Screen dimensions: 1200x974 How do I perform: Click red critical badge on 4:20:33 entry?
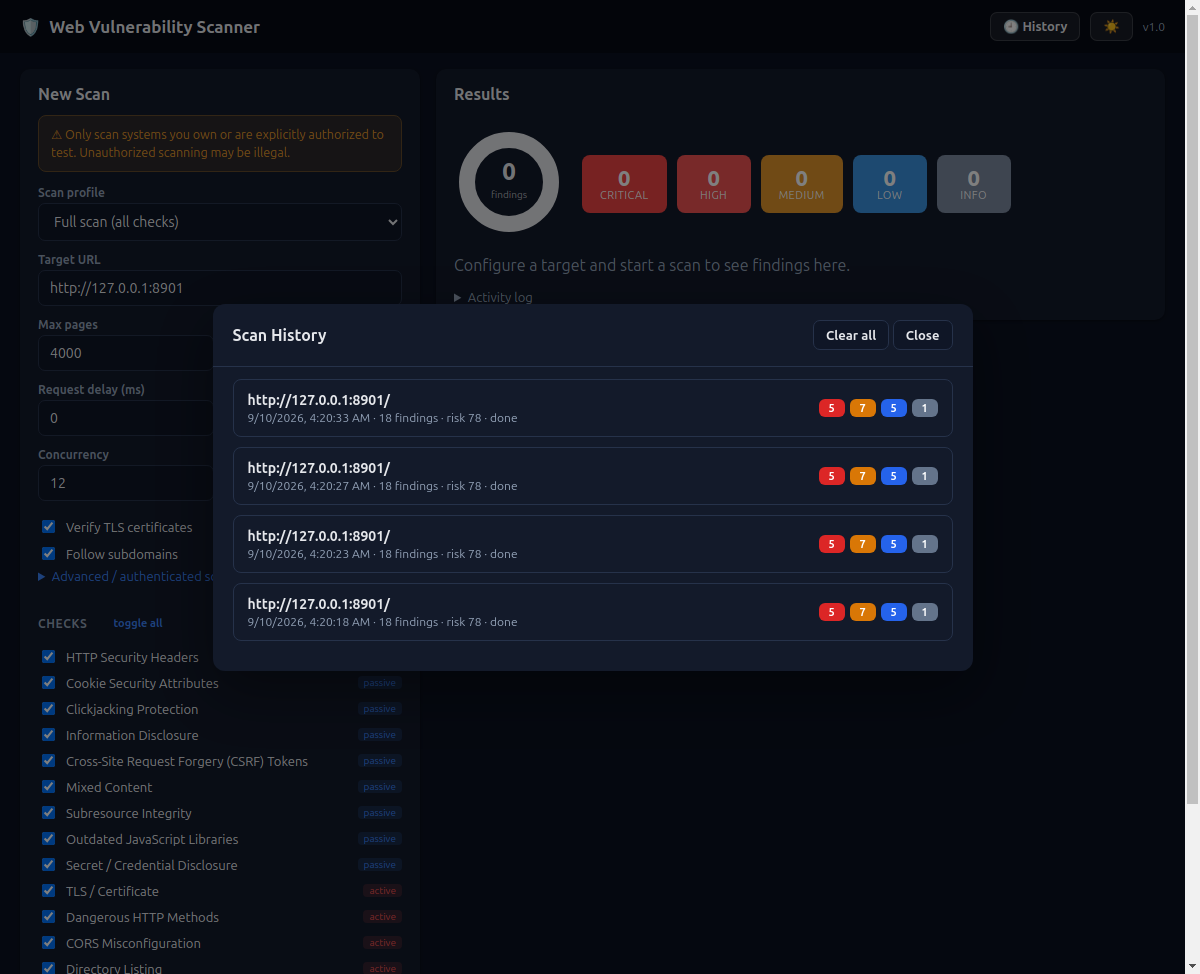(832, 408)
